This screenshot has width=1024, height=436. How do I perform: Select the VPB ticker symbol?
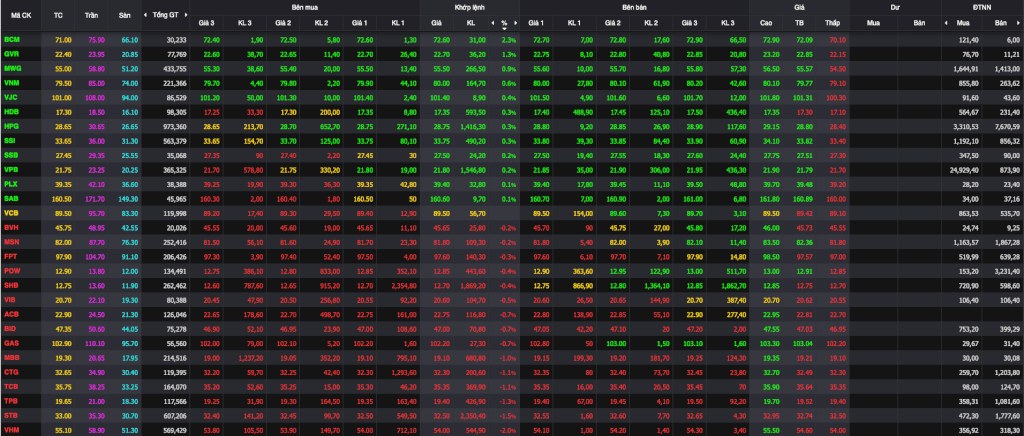(11, 170)
